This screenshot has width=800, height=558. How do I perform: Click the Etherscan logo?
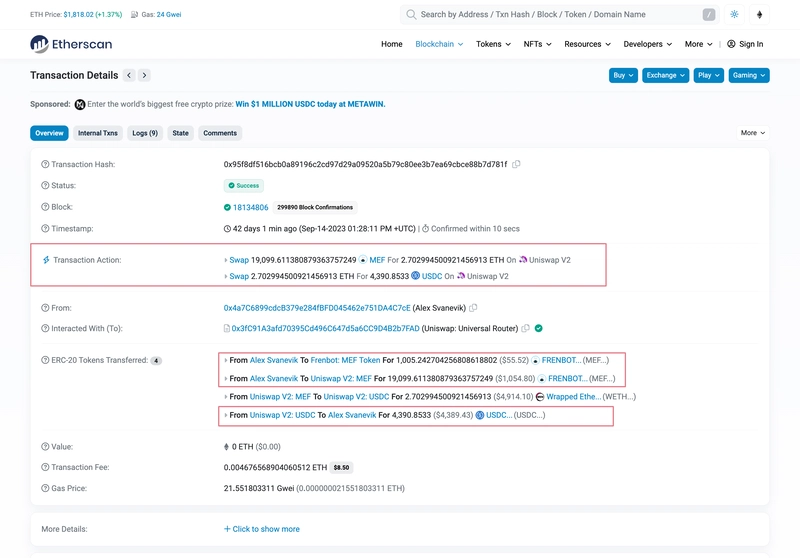click(x=71, y=44)
